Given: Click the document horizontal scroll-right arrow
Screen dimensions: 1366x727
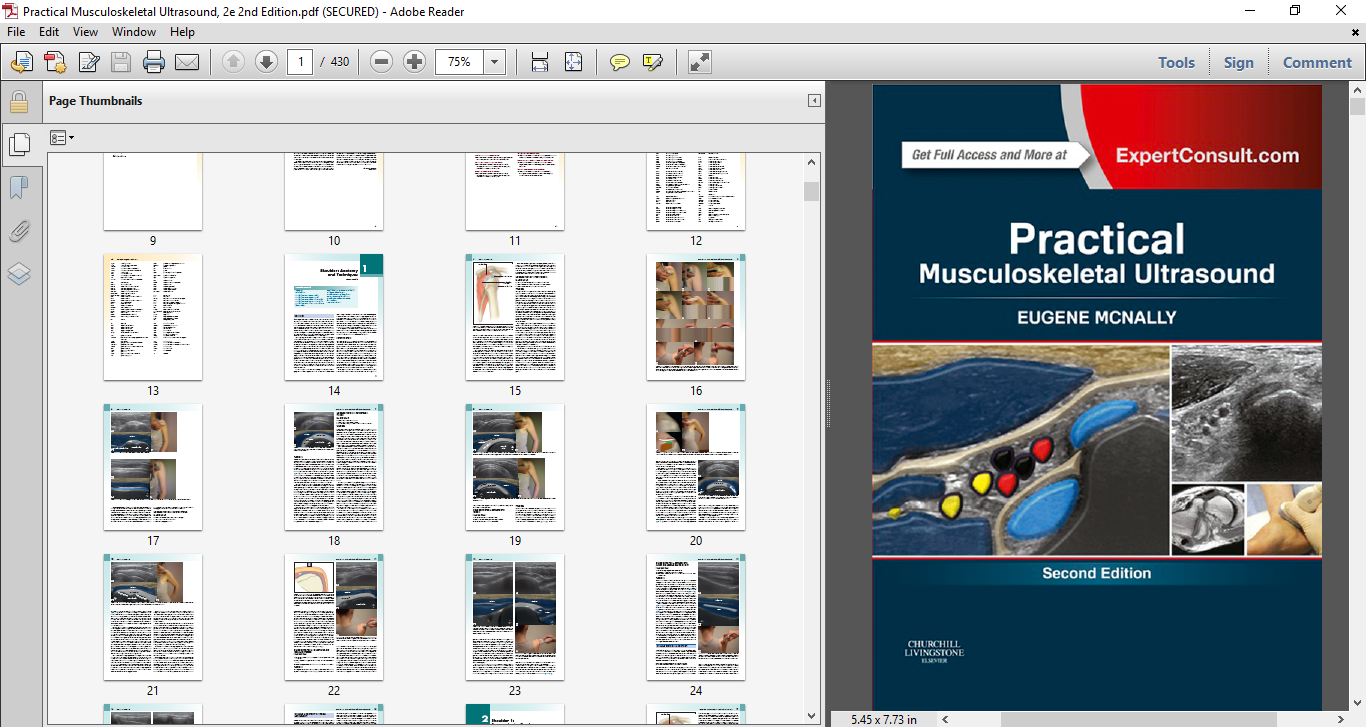Looking at the screenshot, I should 1340,719.
